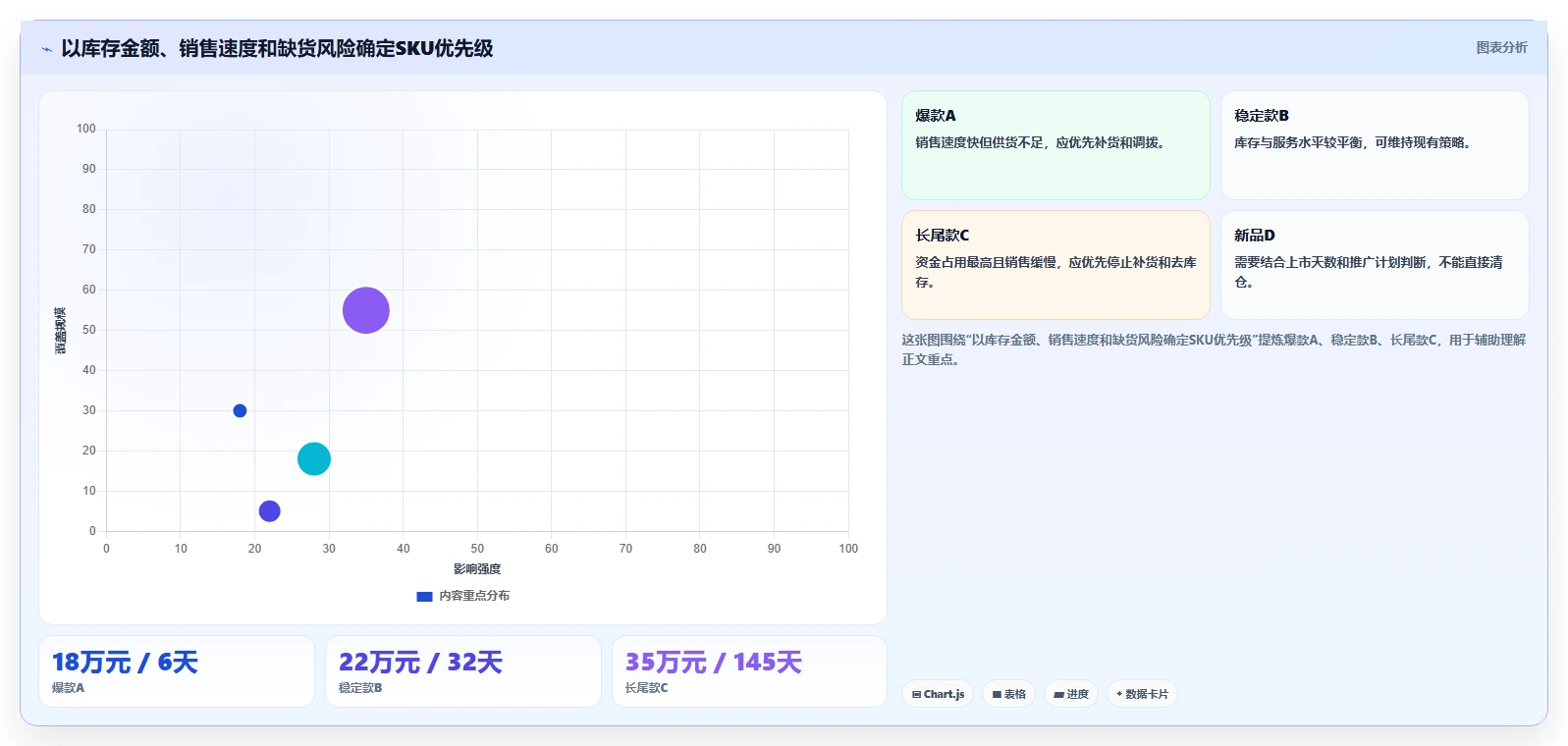Click the chart icon in Chart.js tag
1568x746 pixels.
[916, 694]
